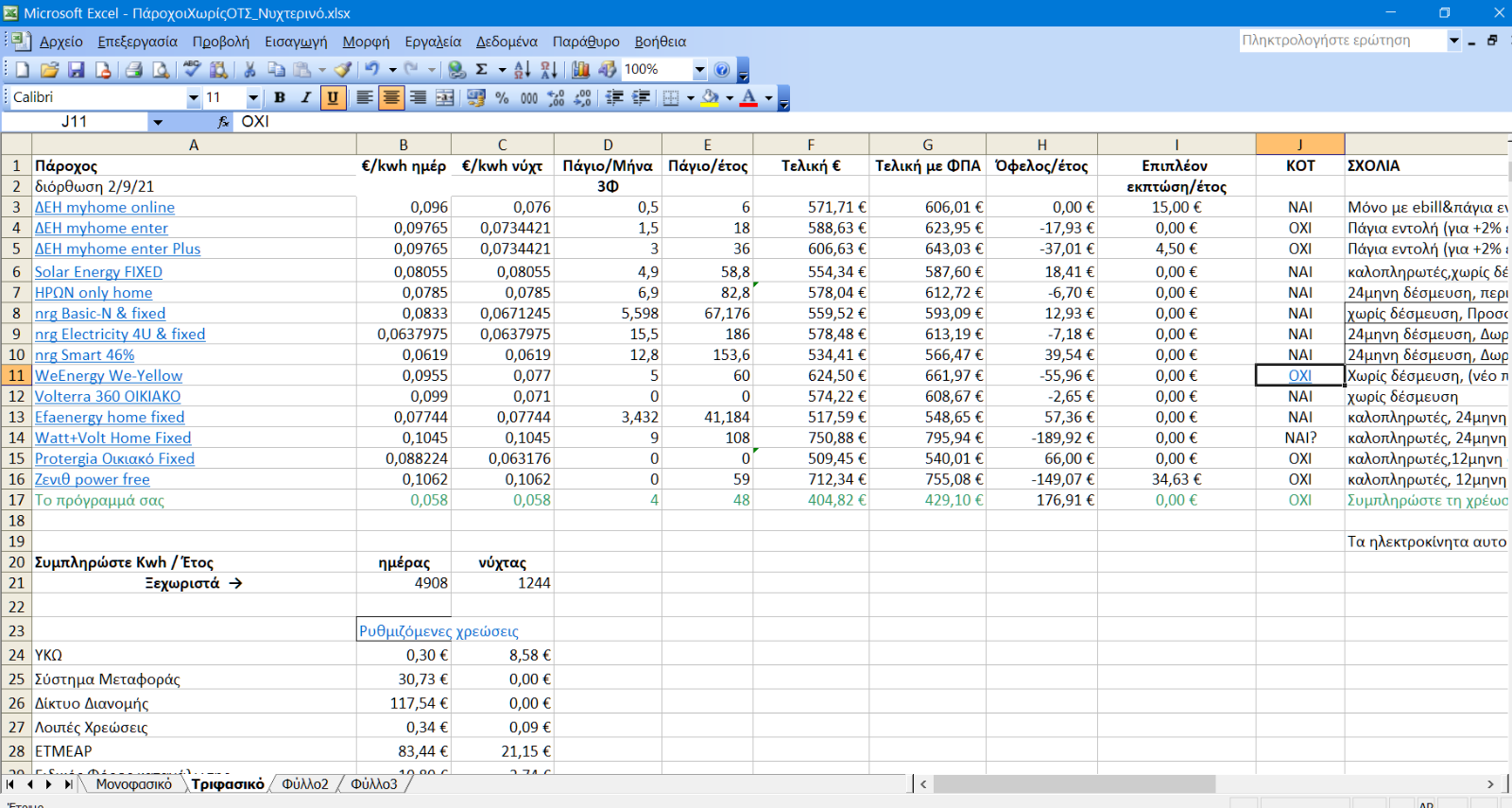Viewport: 1512px width, 808px height.
Task: Click the fx insert function icon
Action: [x=223, y=122]
